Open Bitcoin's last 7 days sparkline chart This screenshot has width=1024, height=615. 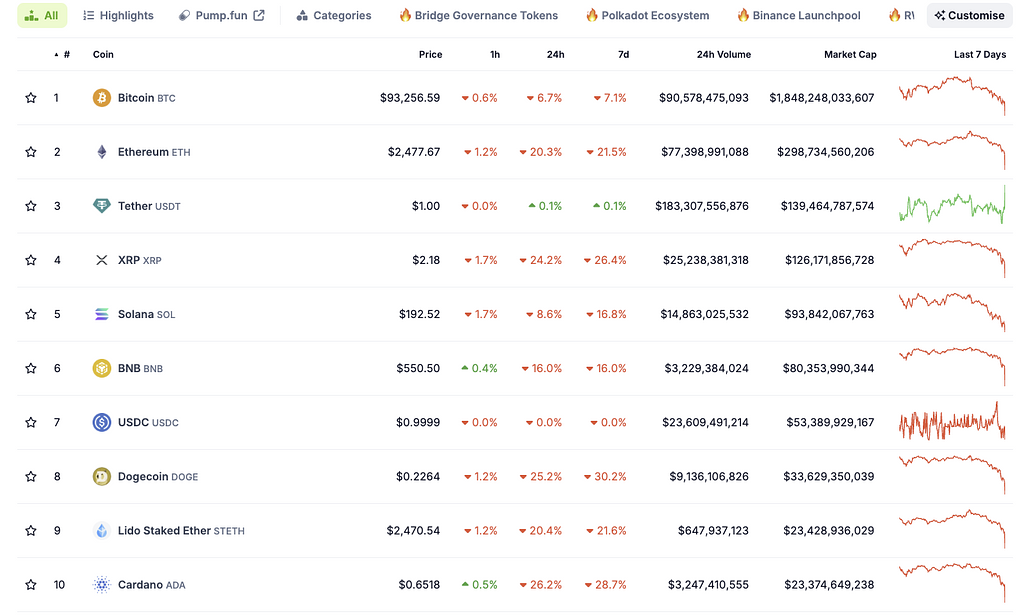coord(952,97)
